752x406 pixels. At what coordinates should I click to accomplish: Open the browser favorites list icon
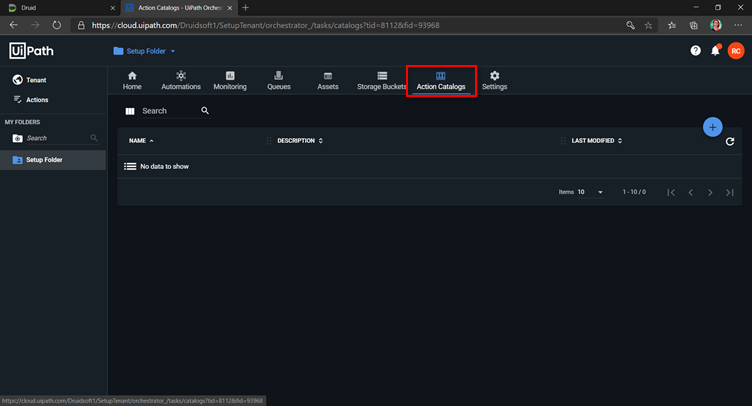pos(671,25)
